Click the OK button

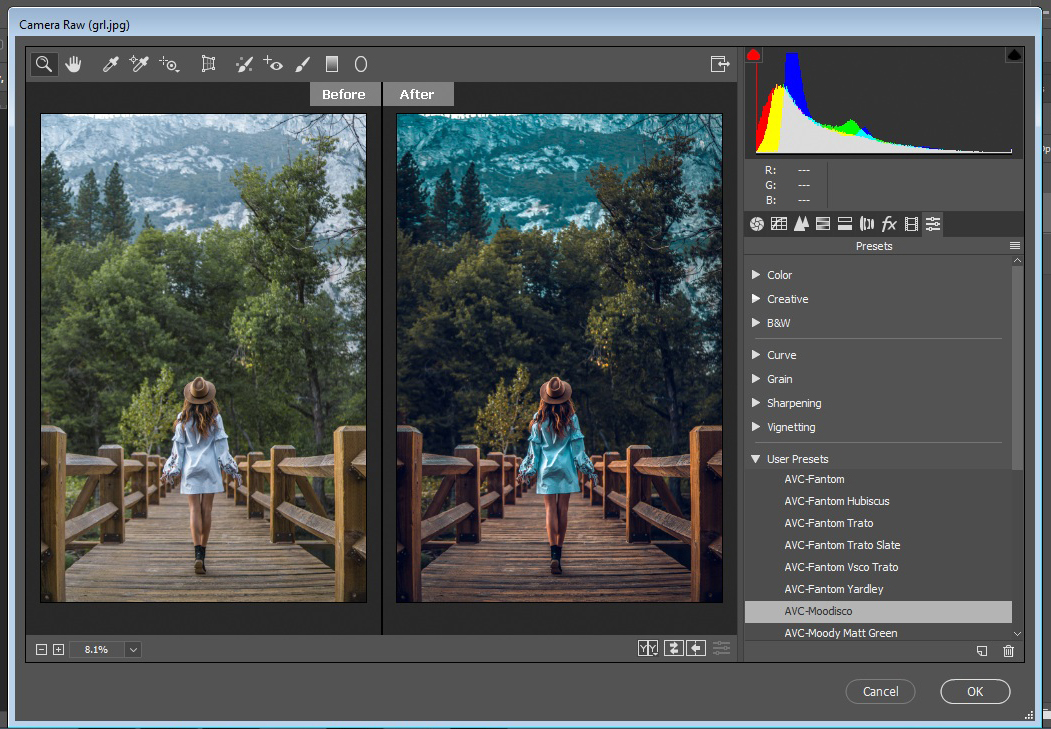pyautogui.click(x=975, y=691)
